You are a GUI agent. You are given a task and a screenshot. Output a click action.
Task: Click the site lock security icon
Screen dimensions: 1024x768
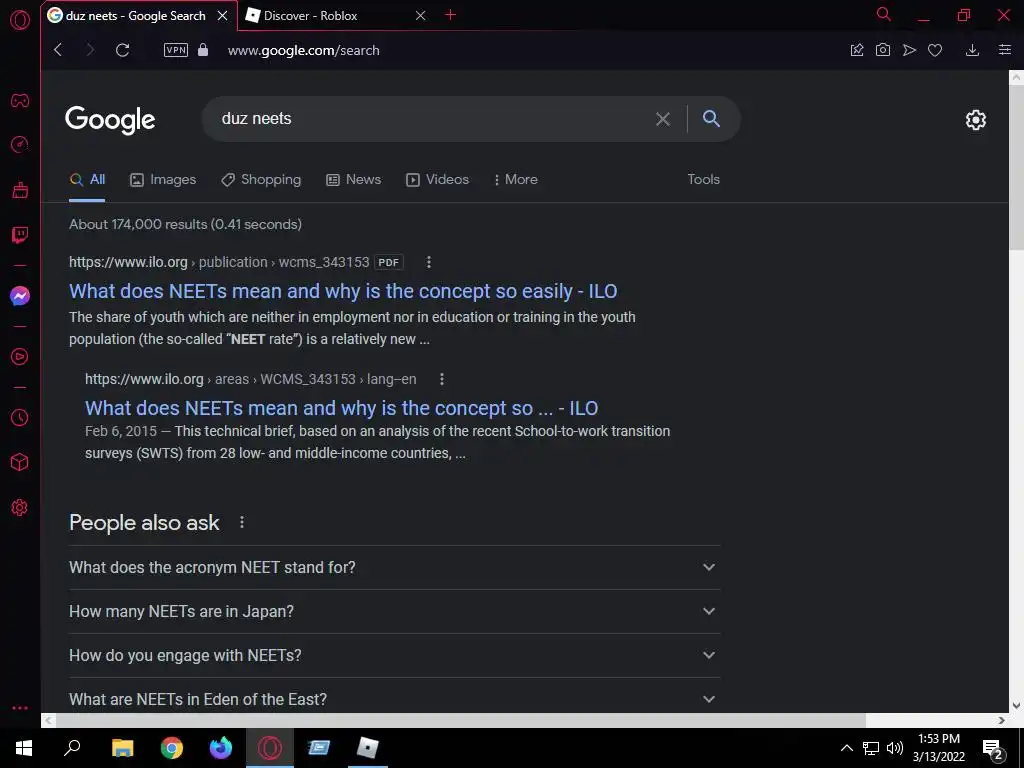pos(203,50)
